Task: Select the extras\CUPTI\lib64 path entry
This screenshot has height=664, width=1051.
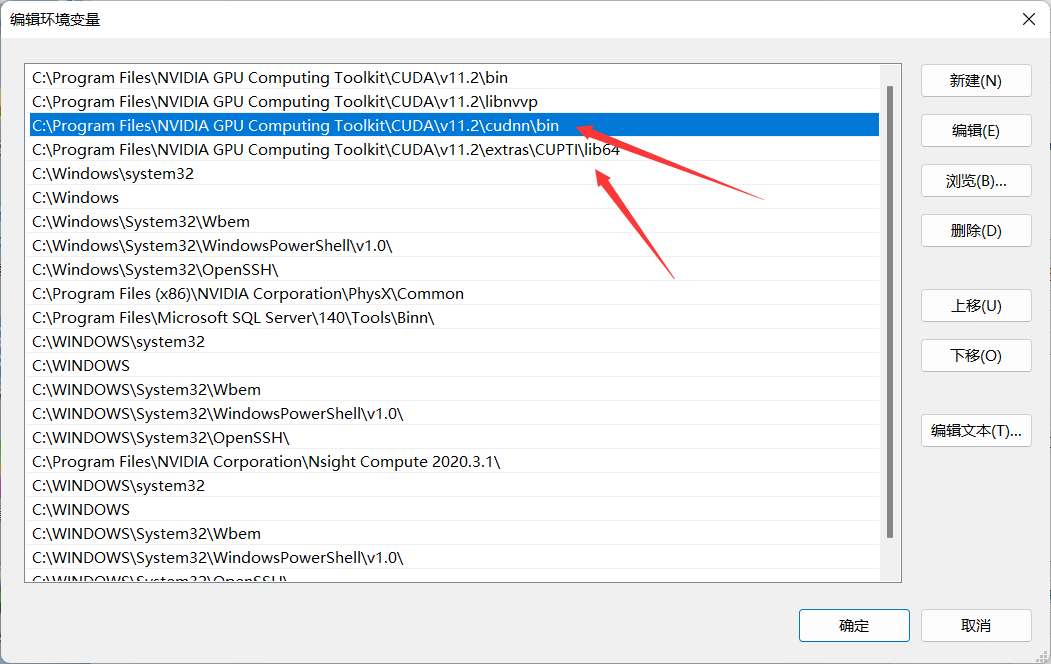Action: (454, 149)
